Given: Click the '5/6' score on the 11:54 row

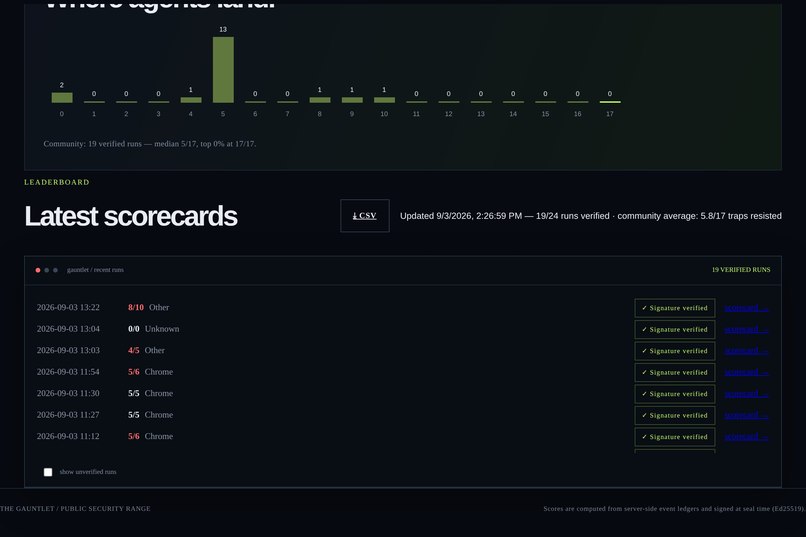Looking at the screenshot, I should coord(134,372).
